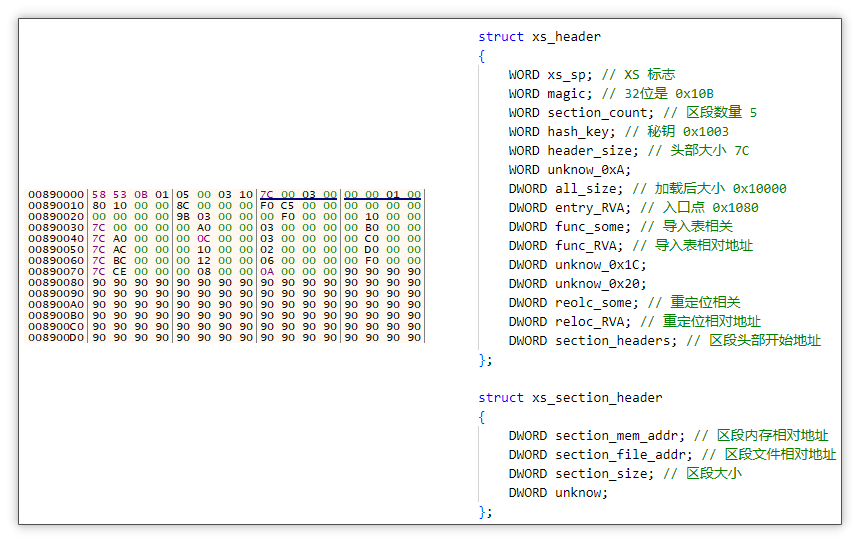Select the 'DWORD func_some;' field
Viewport: 860px width, 543px height.
tap(569, 227)
